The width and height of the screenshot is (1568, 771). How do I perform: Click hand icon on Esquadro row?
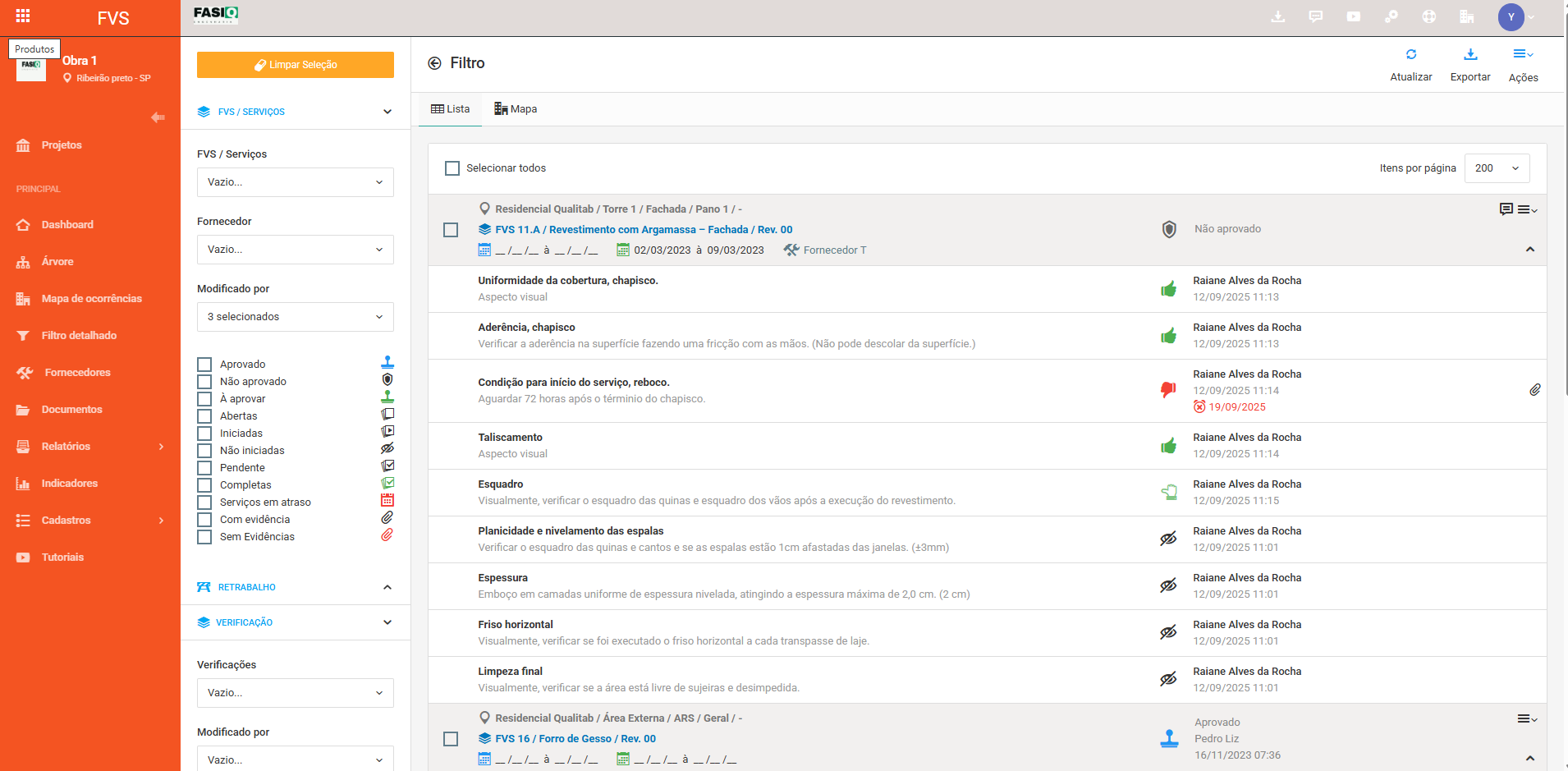[1168, 493]
